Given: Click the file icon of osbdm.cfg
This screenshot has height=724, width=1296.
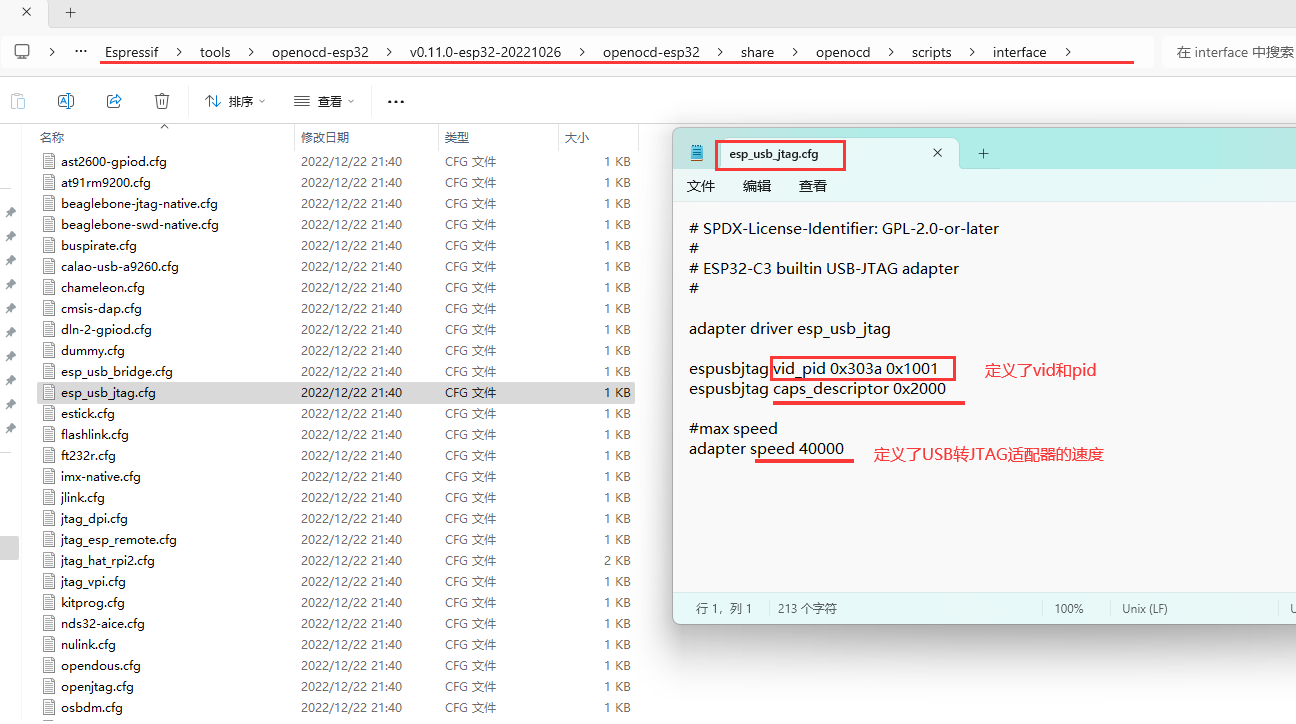Looking at the screenshot, I should [50, 707].
